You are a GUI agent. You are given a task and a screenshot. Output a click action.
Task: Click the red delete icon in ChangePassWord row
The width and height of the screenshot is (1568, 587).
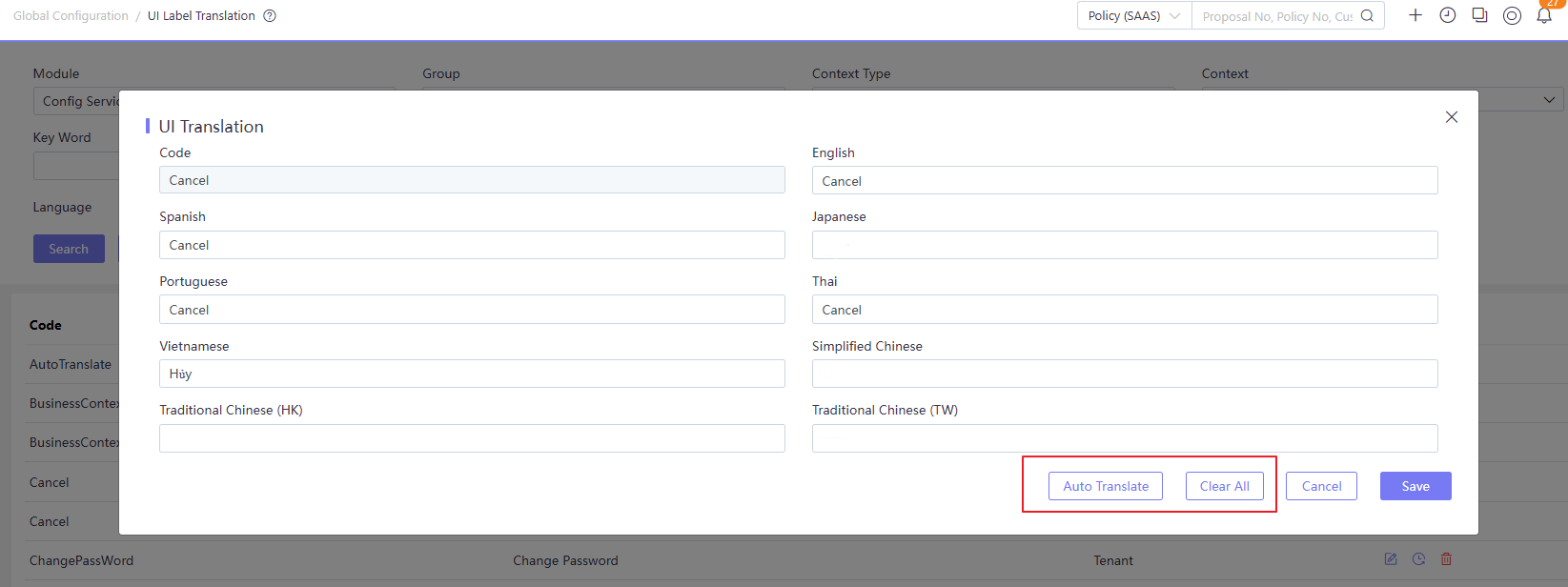(1446, 559)
